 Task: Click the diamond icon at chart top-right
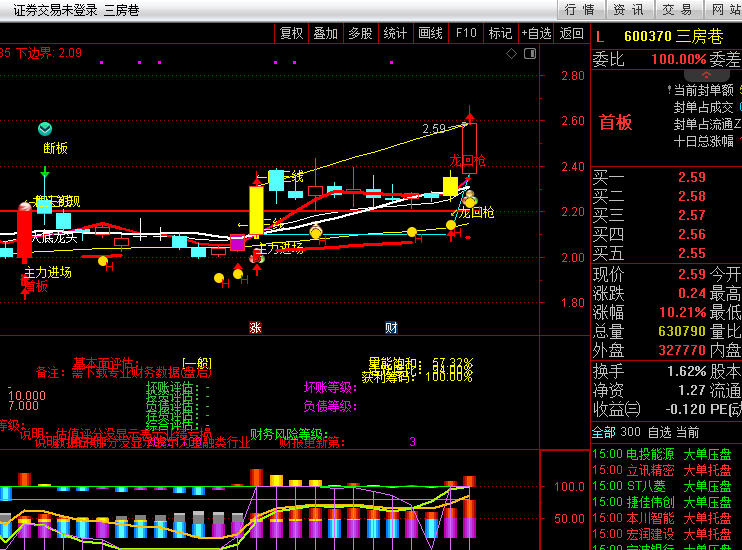[x=510, y=53]
